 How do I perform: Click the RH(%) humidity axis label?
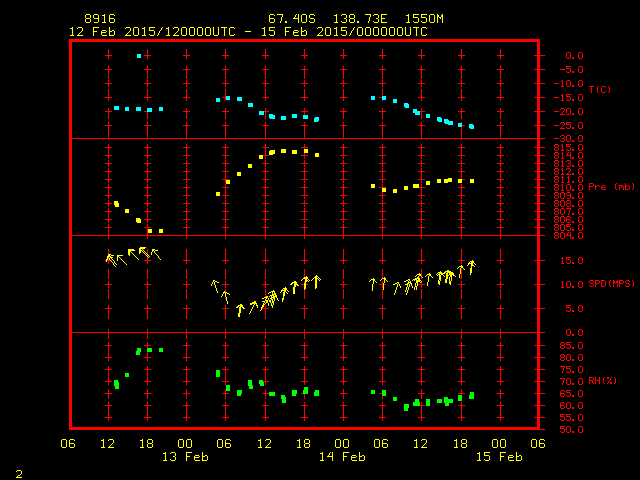(602, 381)
